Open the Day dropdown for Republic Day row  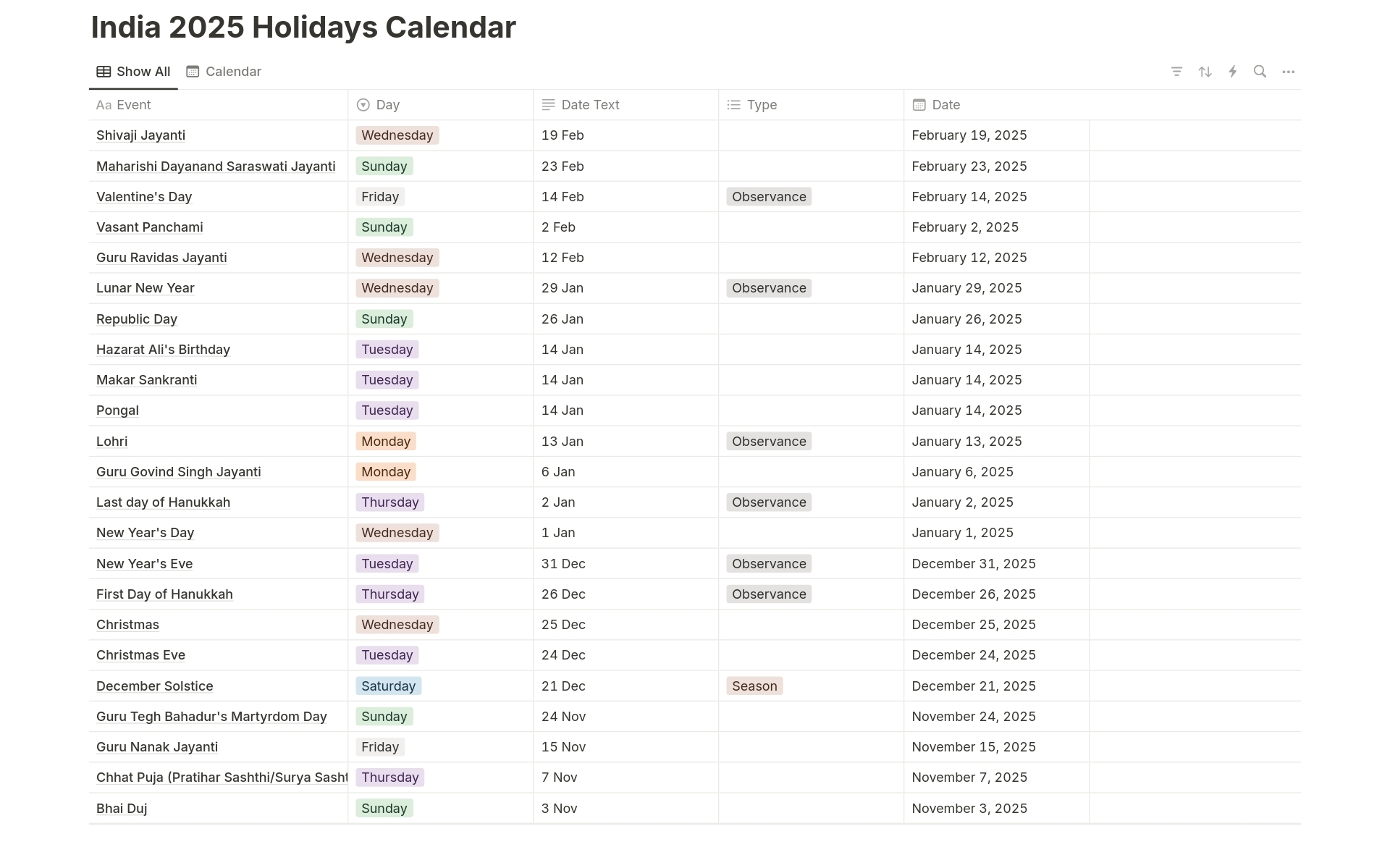click(x=384, y=319)
